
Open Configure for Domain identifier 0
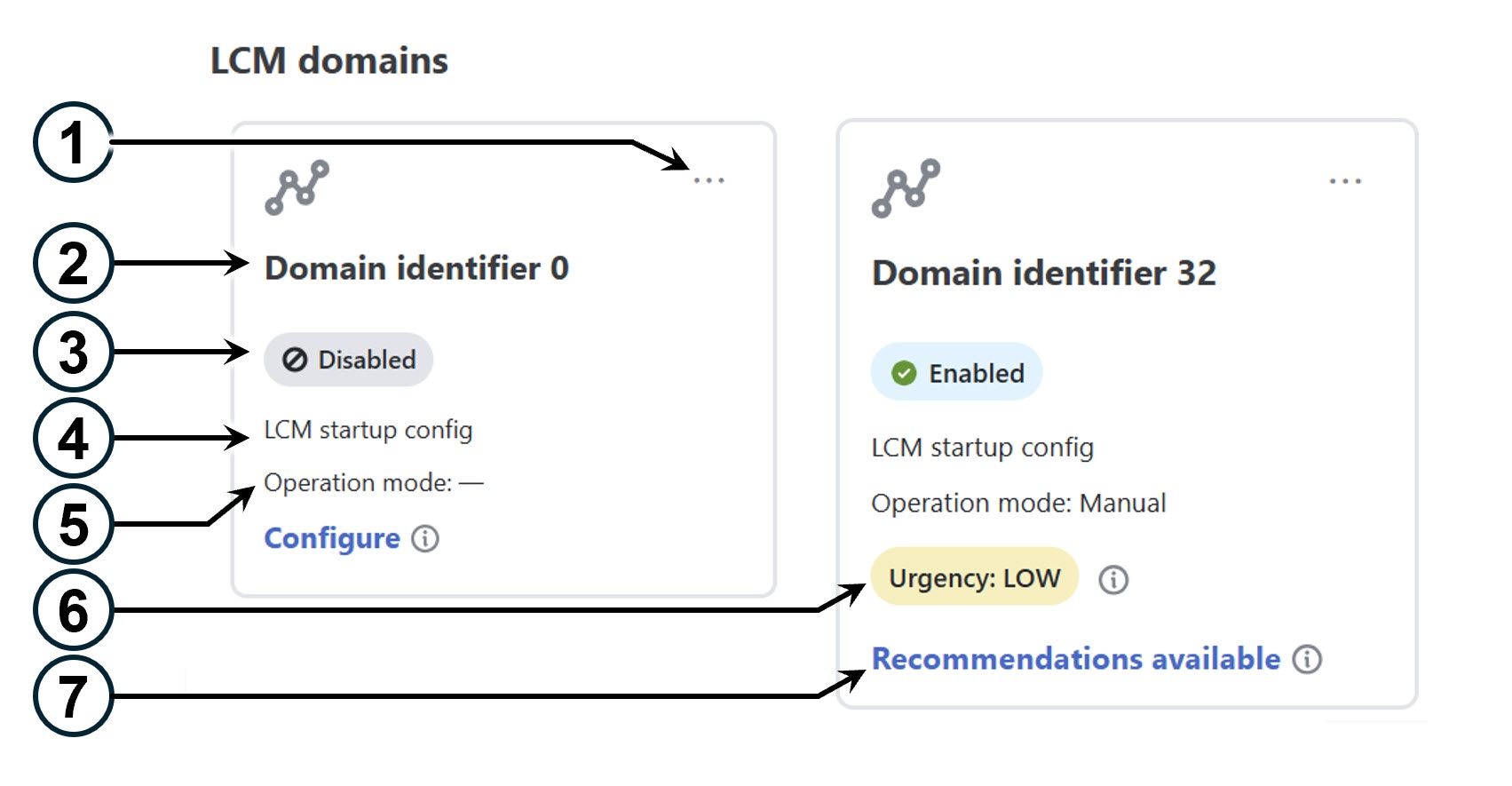[x=331, y=537]
